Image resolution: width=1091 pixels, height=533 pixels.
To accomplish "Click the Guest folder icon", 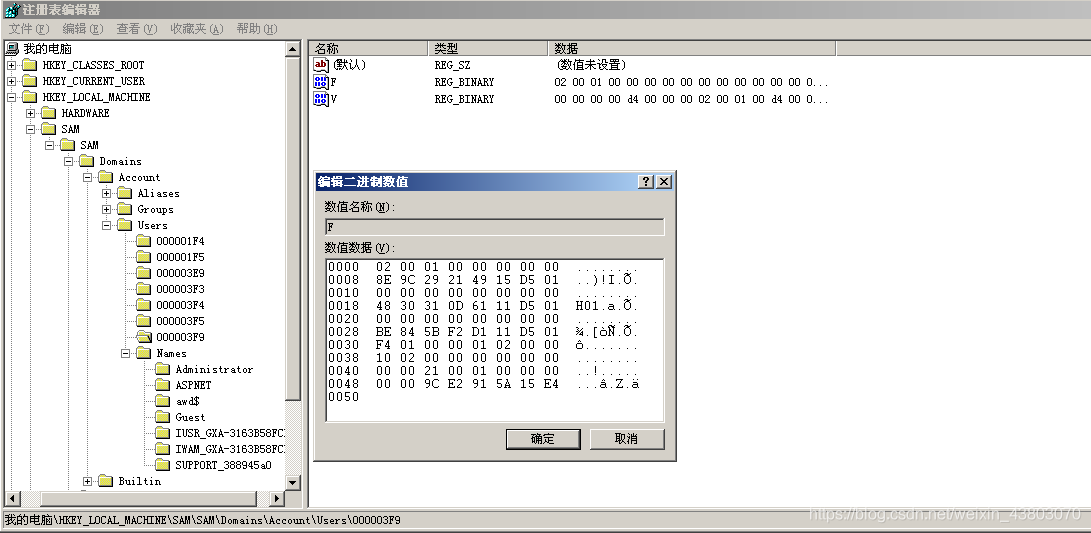I will [162, 417].
